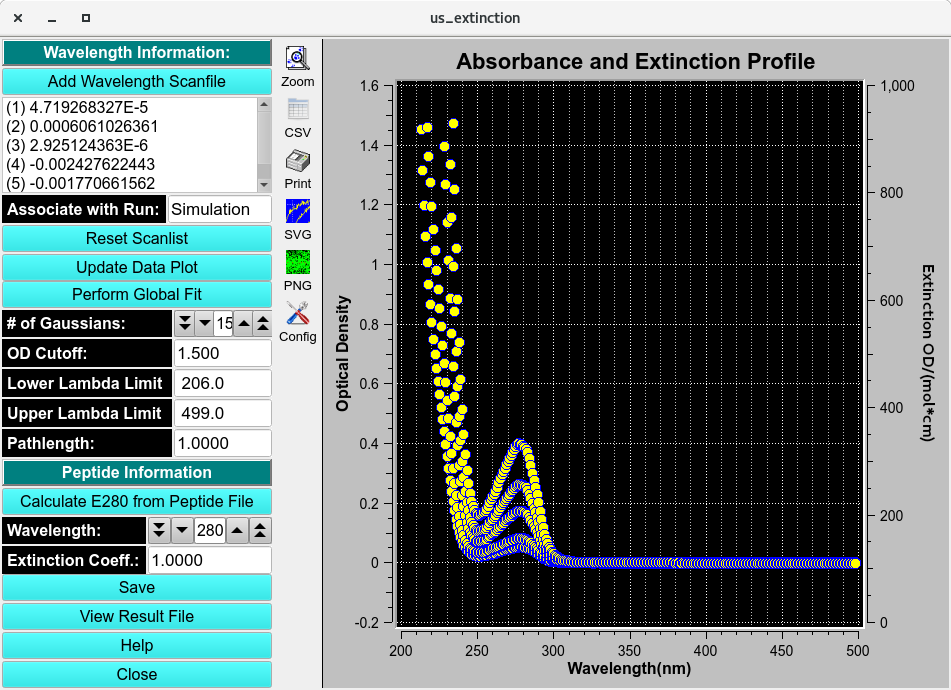Click Calculate E280 from Peptide File
The width and height of the screenshot is (951, 690).
(137, 501)
